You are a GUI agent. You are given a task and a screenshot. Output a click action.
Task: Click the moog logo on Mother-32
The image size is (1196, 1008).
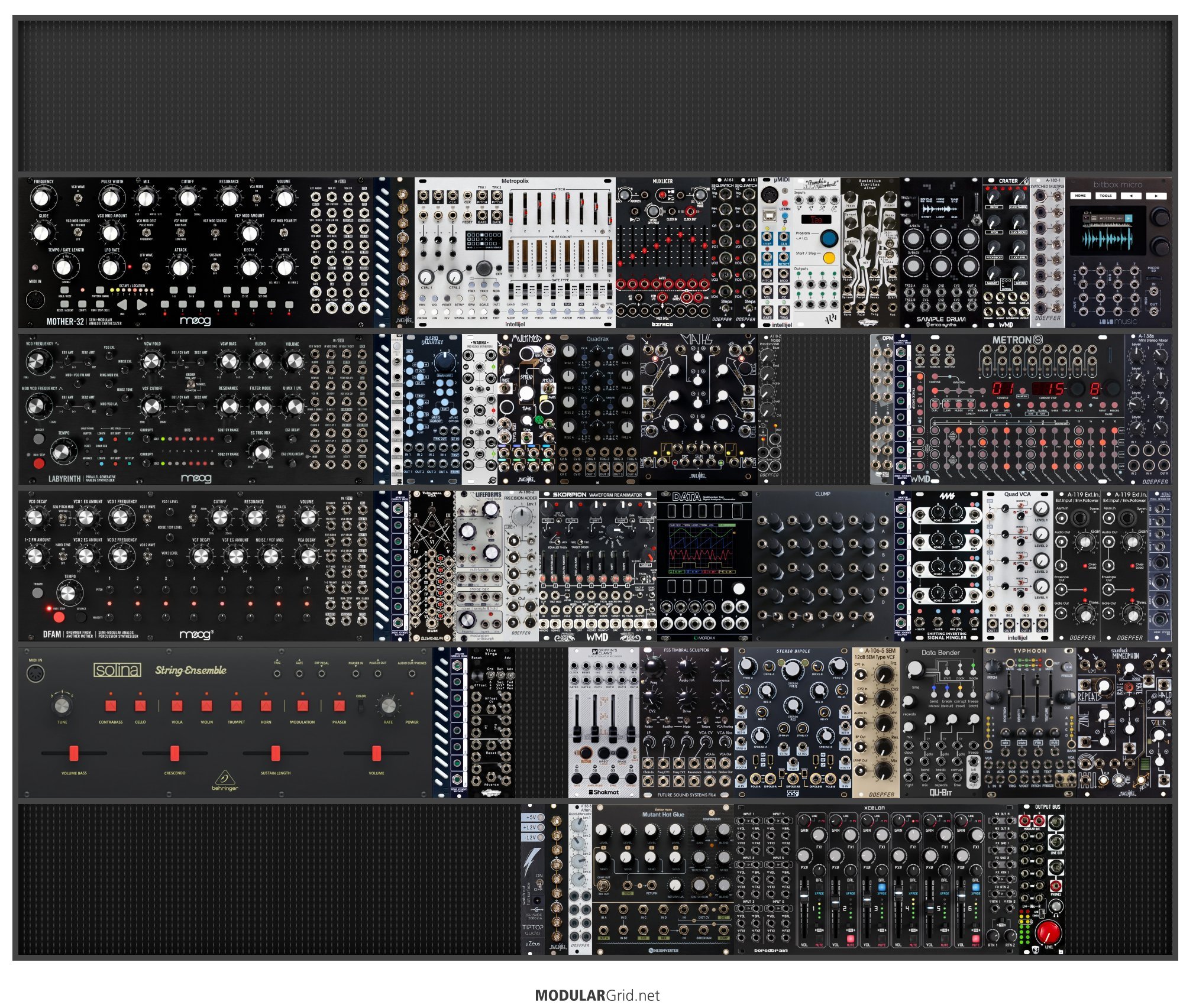[x=195, y=321]
